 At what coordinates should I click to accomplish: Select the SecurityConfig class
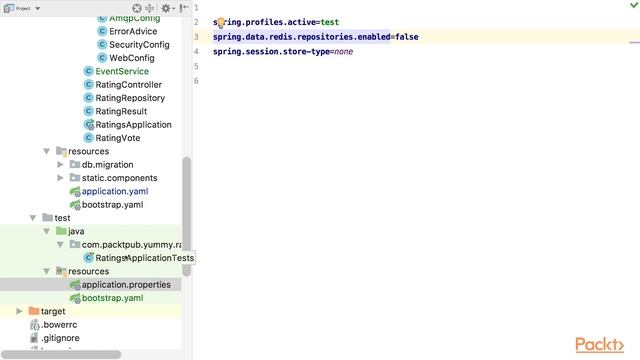coord(139,45)
